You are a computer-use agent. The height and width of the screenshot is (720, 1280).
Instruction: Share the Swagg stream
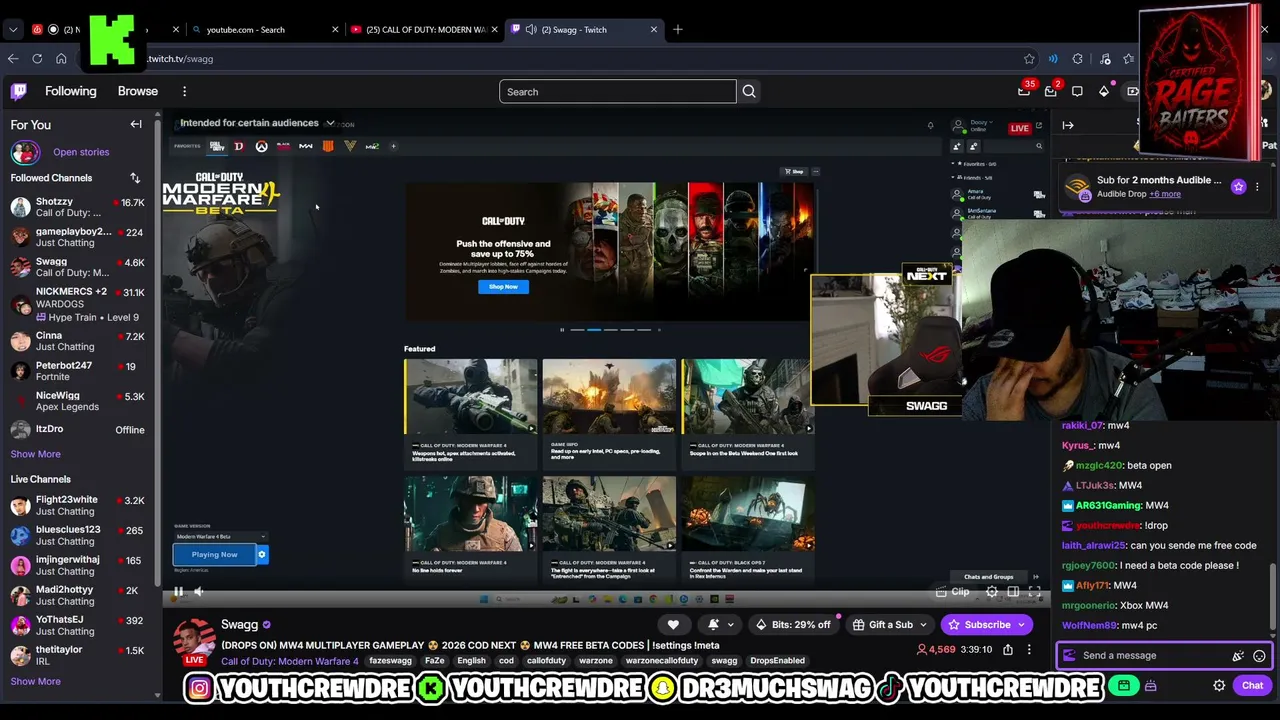[x=1008, y=650]
